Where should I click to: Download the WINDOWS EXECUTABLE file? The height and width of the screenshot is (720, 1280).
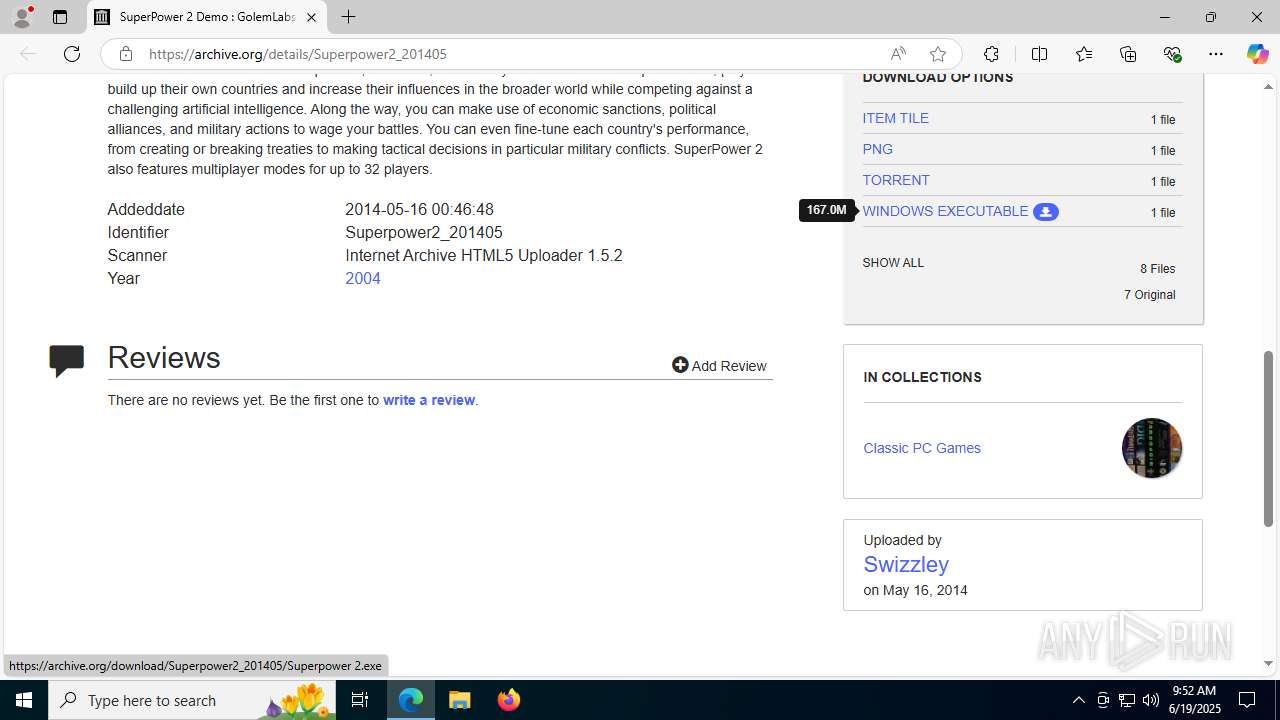tap(945, 211)
